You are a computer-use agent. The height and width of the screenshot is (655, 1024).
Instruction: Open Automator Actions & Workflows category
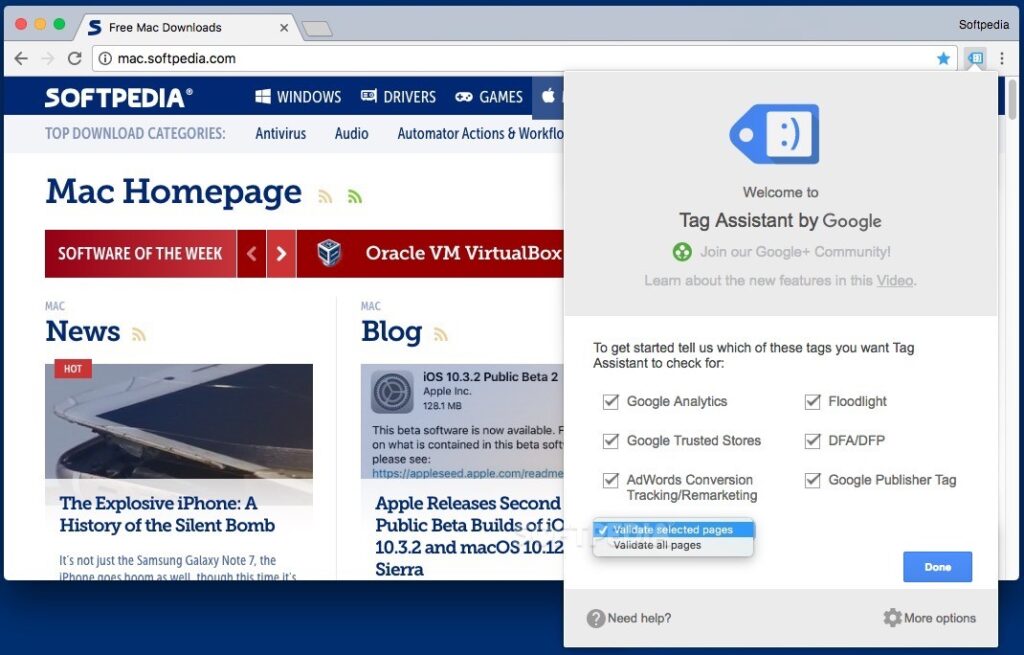(x=480, y=133)
